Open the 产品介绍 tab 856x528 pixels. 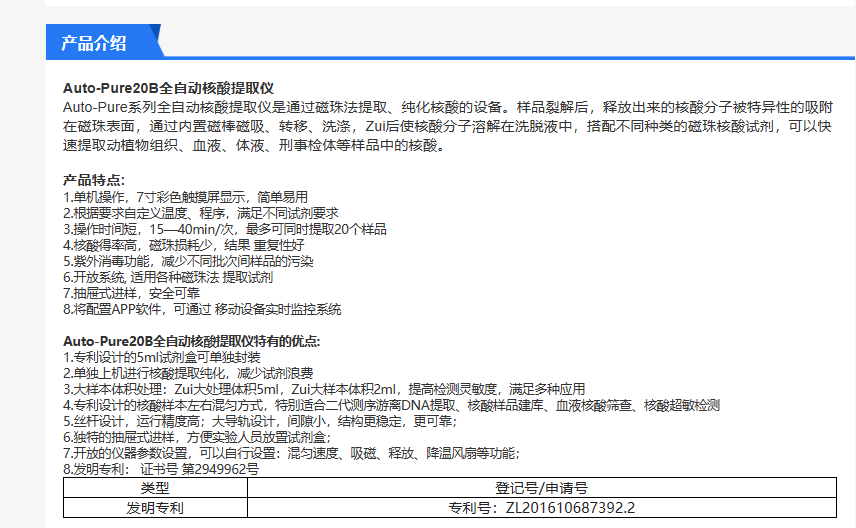(x=95, y=42)
